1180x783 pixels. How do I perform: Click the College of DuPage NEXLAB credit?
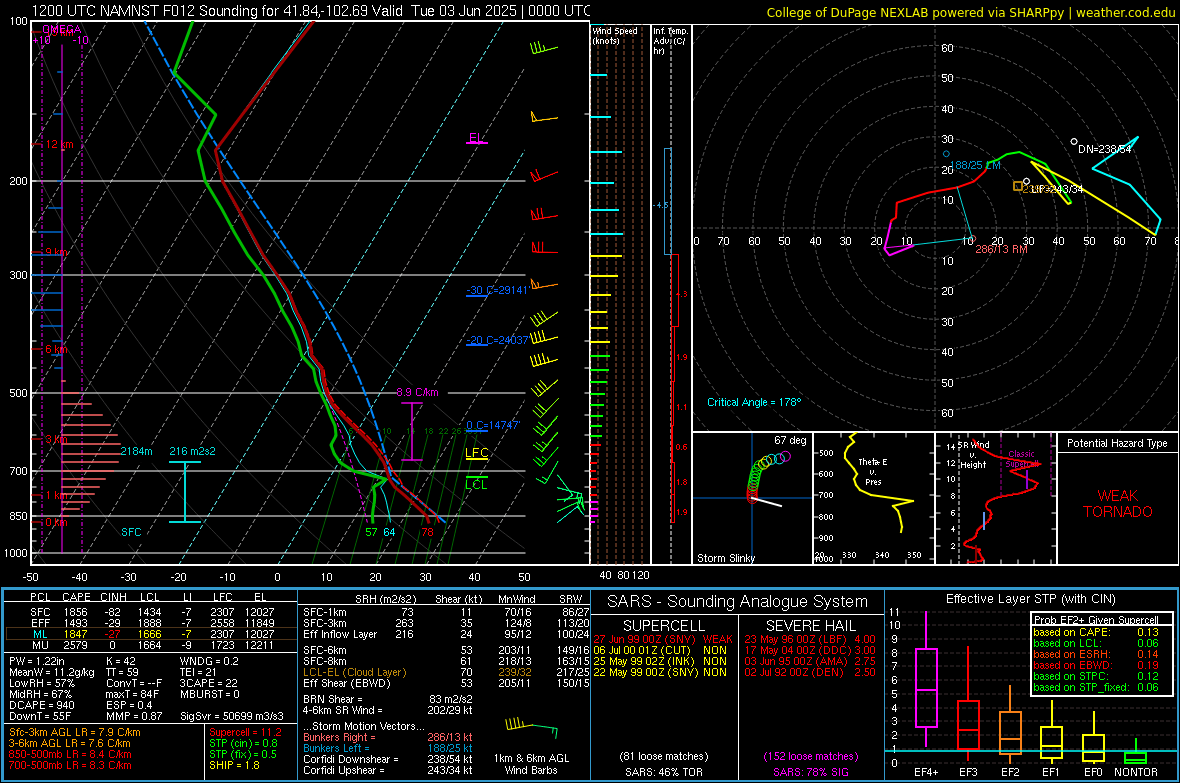[x=970, y=12]
